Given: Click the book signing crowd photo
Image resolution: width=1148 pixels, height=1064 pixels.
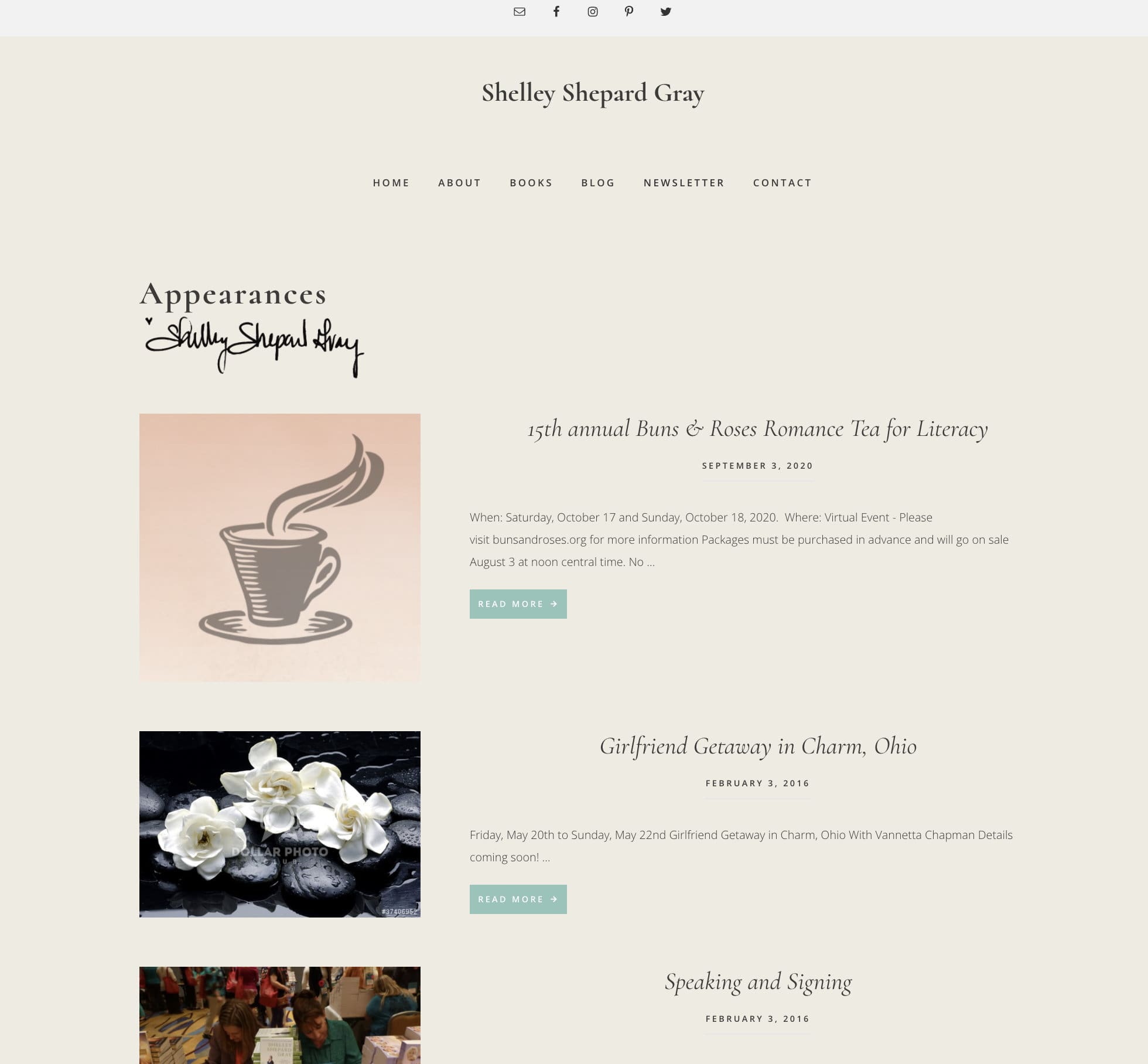Looking at the screenshot, I should click(x=280, y=1015).
